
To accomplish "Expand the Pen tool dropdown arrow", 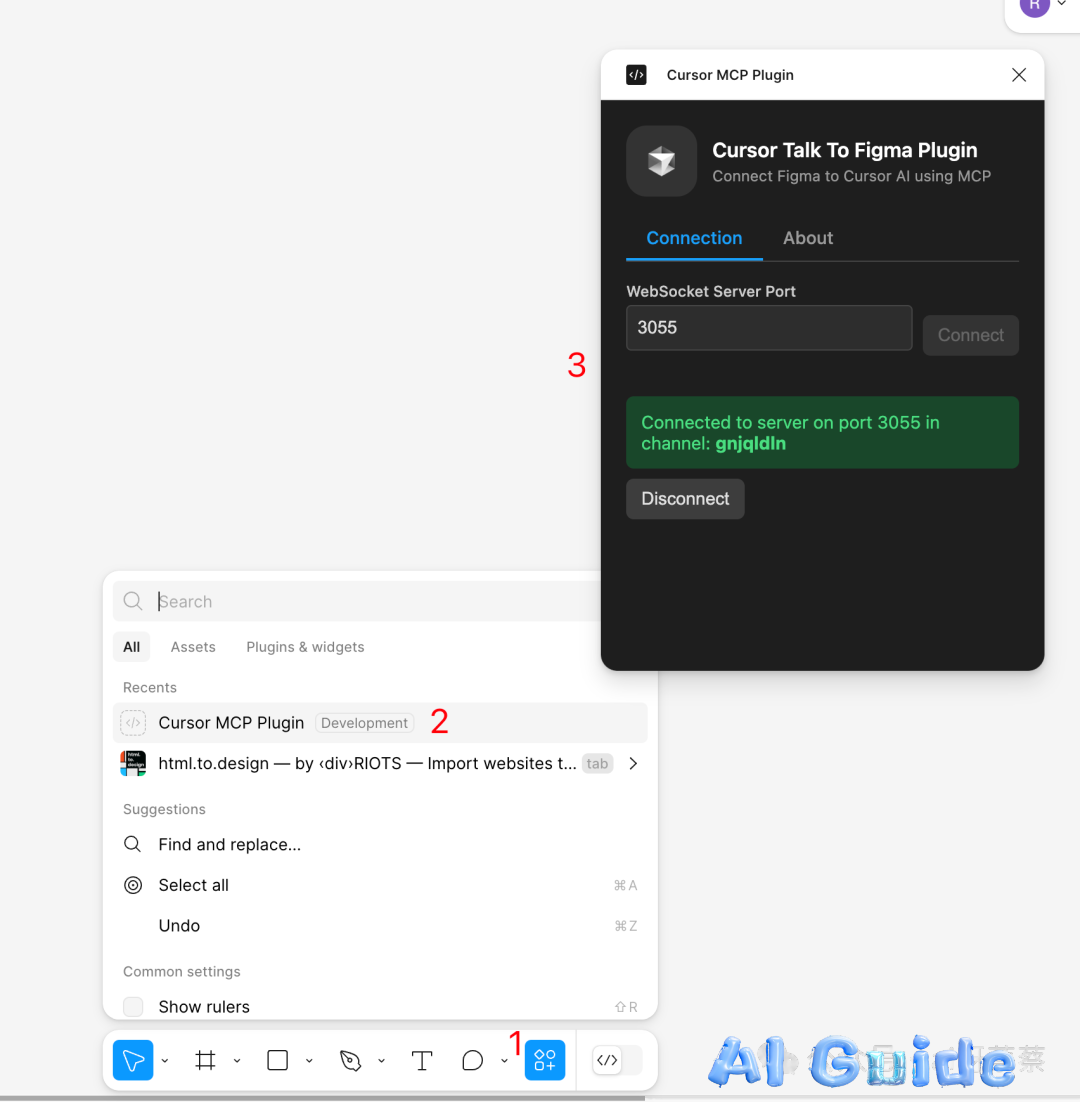I will [x=382, y=1061].
